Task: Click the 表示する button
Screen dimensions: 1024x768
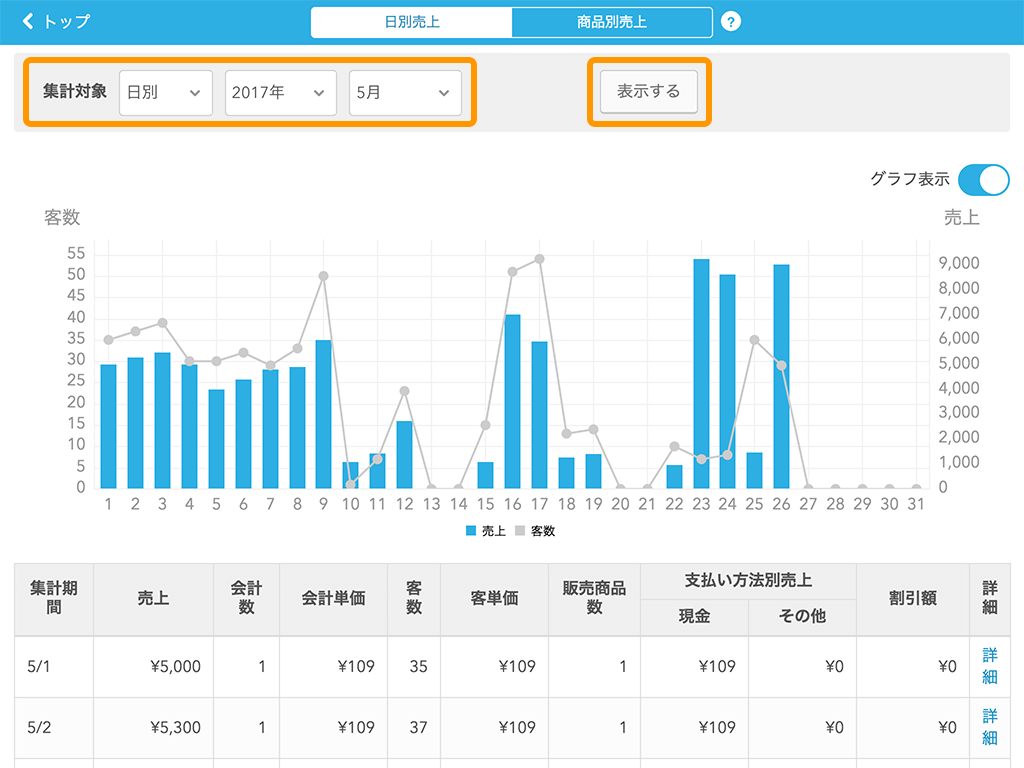Action: [648, 91]
